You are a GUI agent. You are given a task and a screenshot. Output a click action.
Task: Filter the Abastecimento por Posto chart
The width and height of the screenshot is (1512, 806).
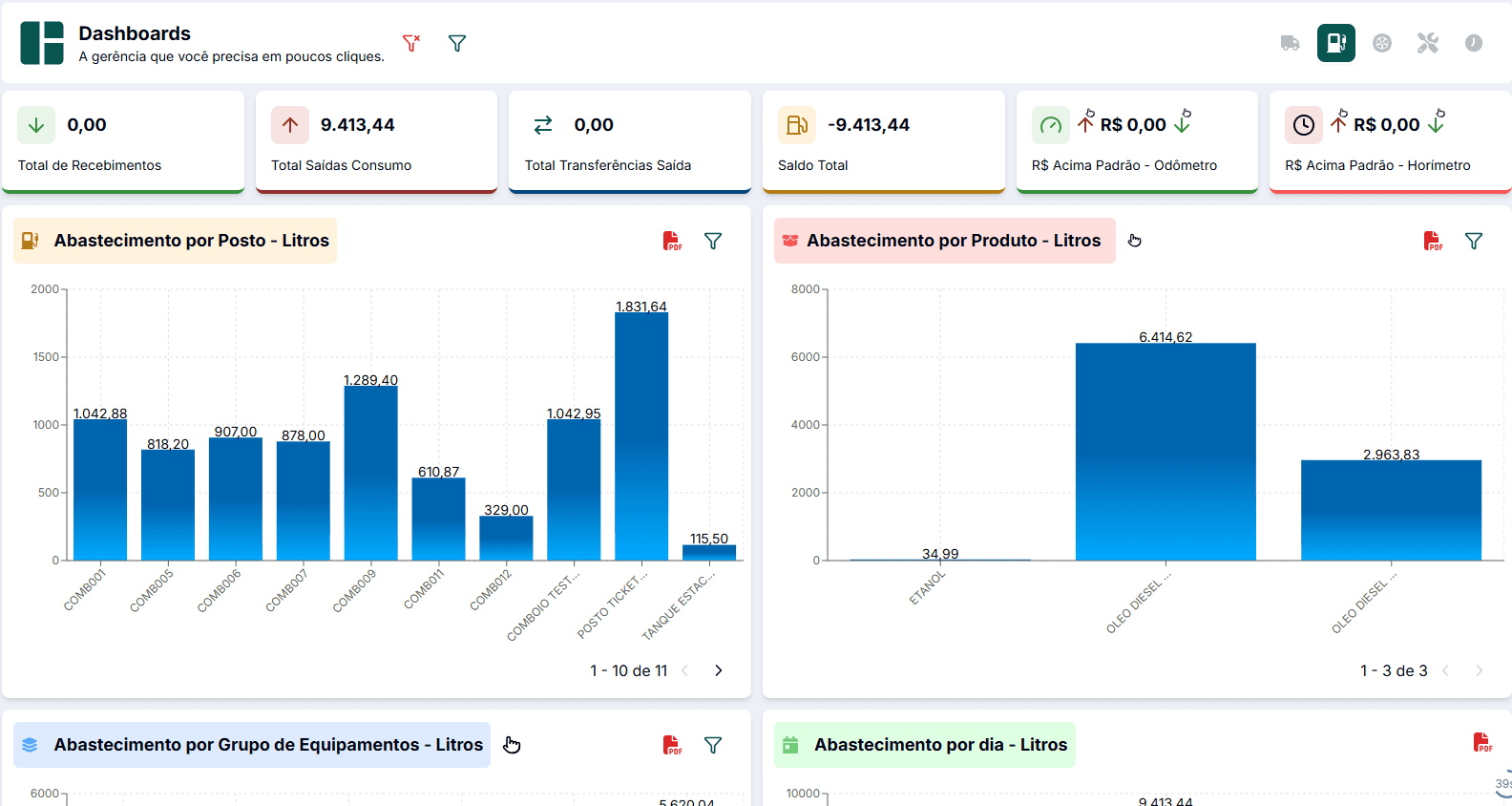tap(713, 241)
